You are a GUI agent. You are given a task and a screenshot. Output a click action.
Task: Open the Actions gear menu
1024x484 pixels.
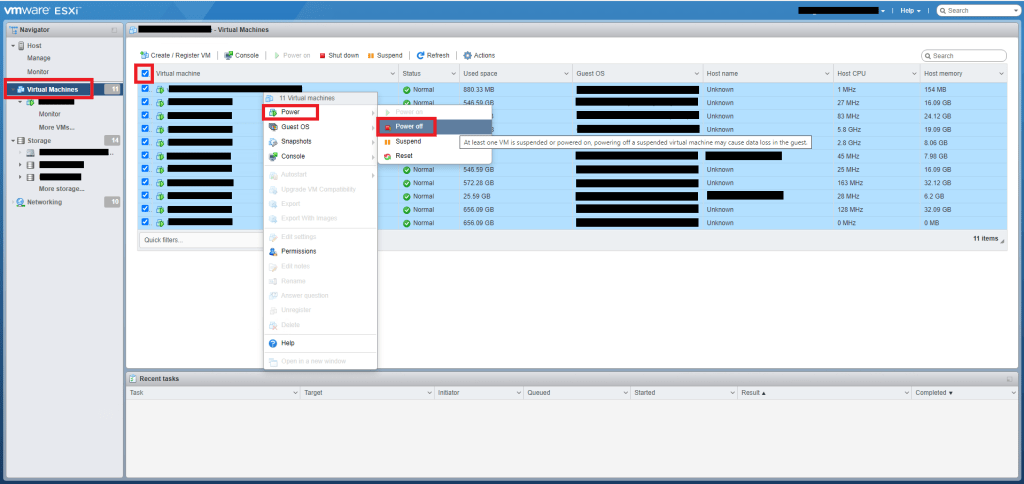tap(467, 55)
